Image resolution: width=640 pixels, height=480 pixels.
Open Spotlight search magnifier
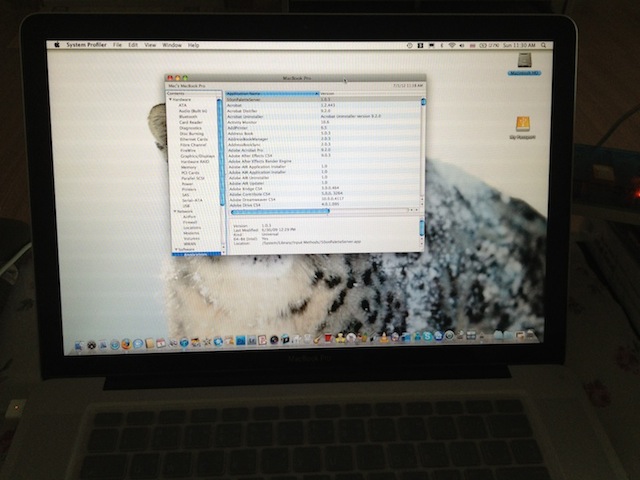pyautogui.click(x=543, y=46)
